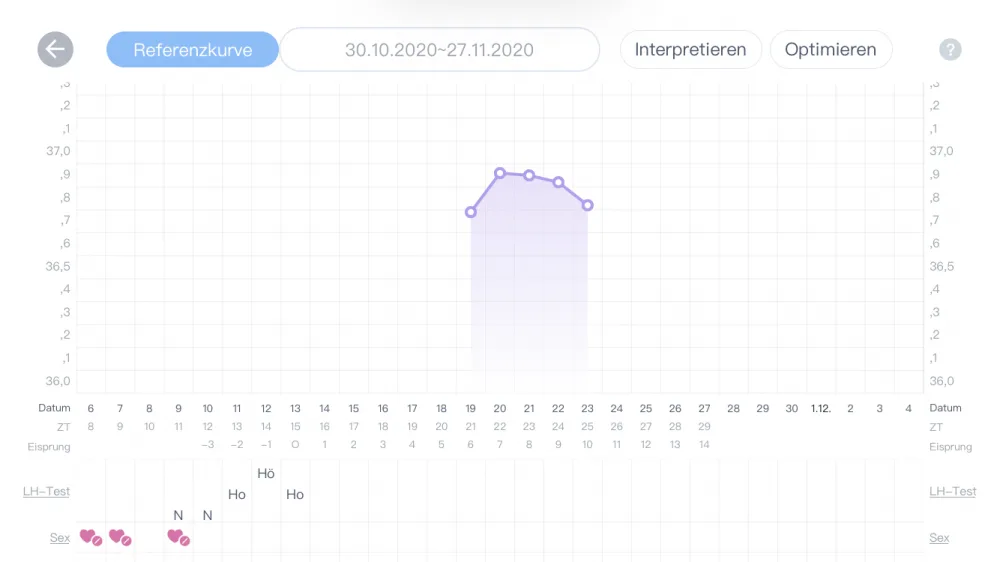Open the left LH-Test link

pos(47,491)
